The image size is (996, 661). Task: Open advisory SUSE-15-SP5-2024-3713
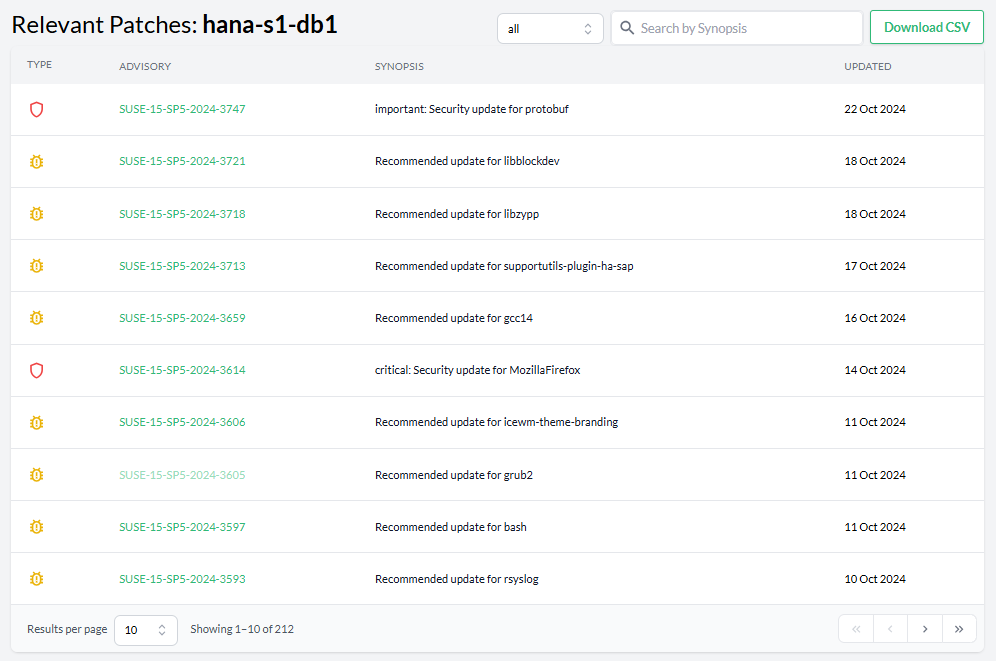point(182,266)
